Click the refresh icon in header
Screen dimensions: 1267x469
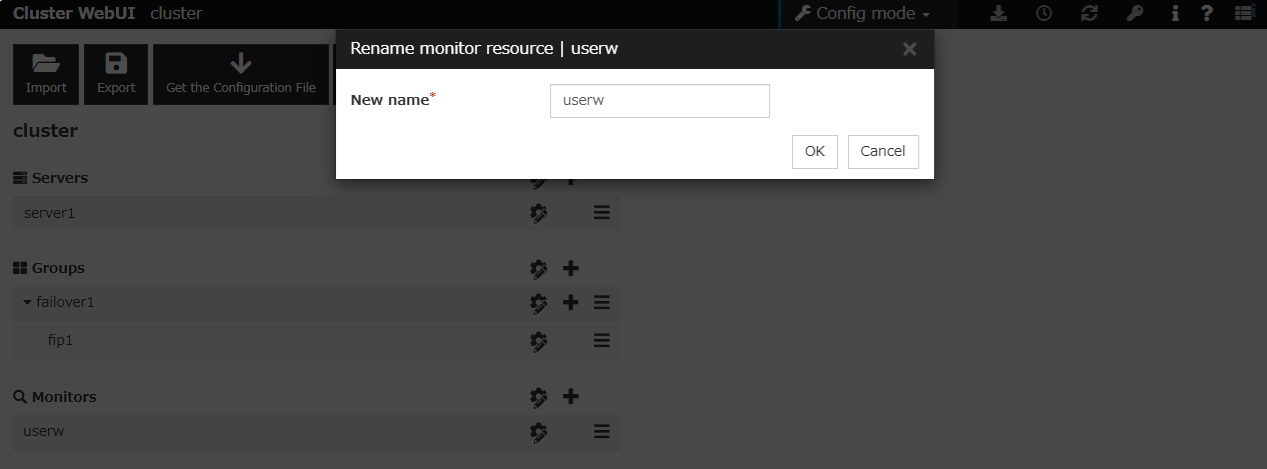1089,14
